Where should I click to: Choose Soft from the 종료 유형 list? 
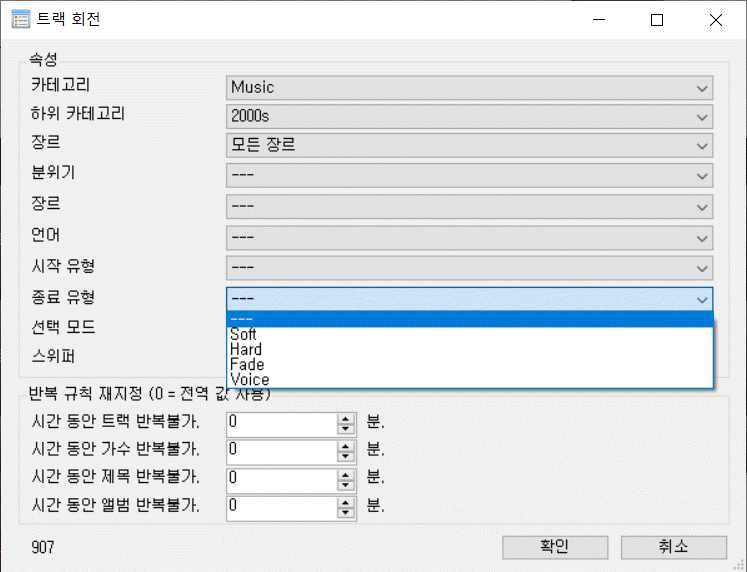point(470,334)
